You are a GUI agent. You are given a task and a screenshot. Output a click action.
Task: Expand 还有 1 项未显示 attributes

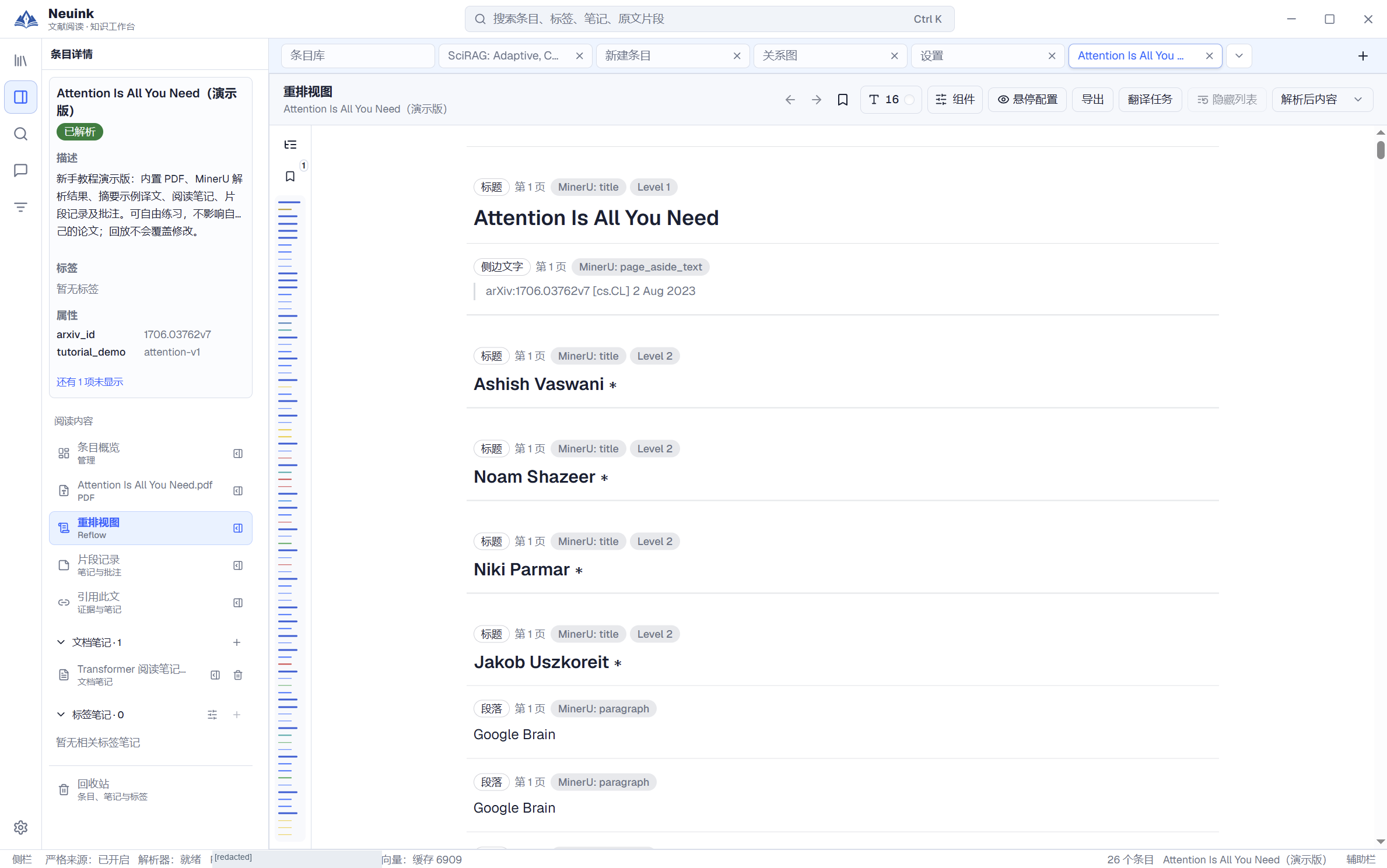pos(90,382)
